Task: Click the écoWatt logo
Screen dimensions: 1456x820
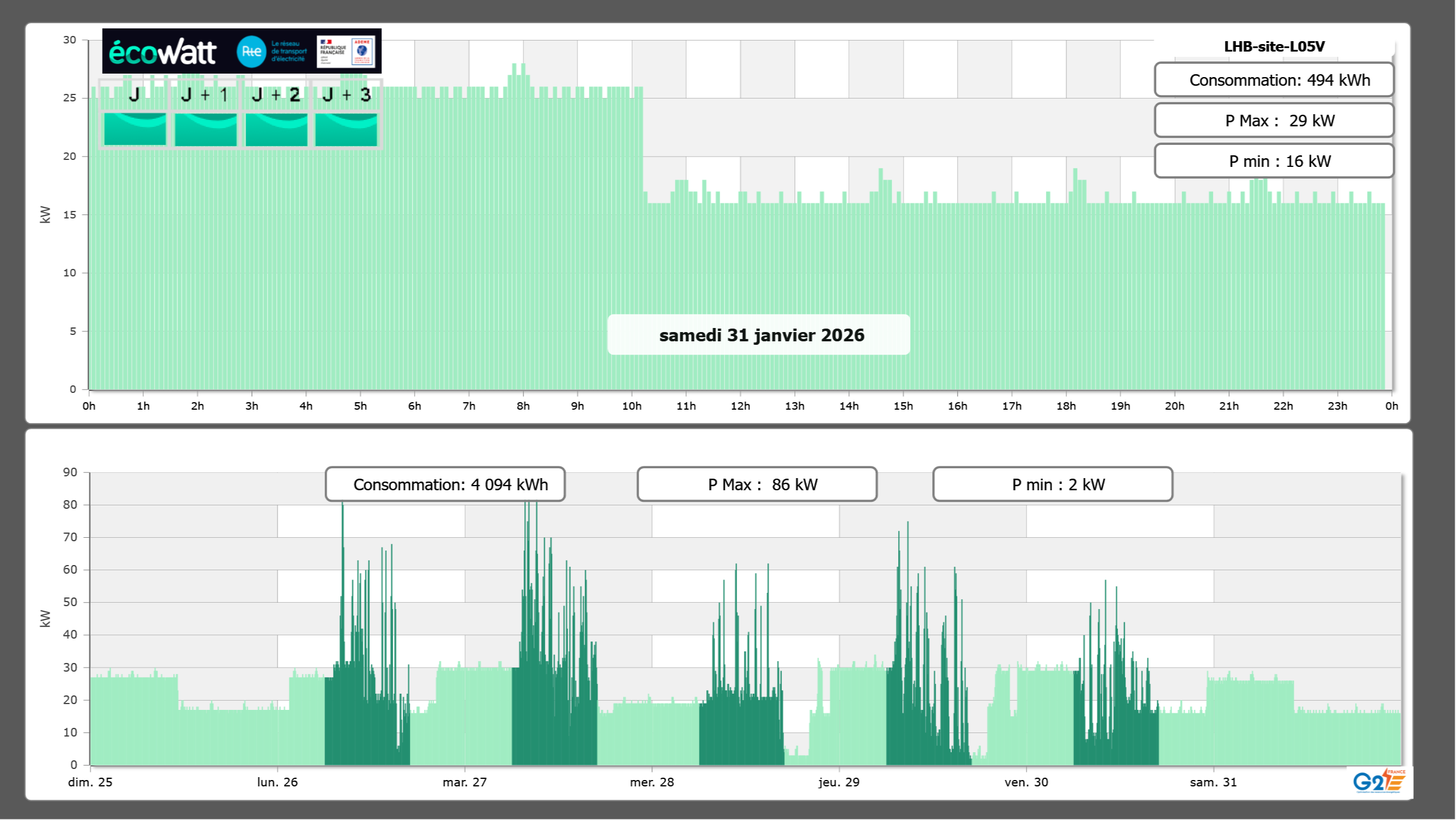Action: pyautogui.click(x=162, y=52)
